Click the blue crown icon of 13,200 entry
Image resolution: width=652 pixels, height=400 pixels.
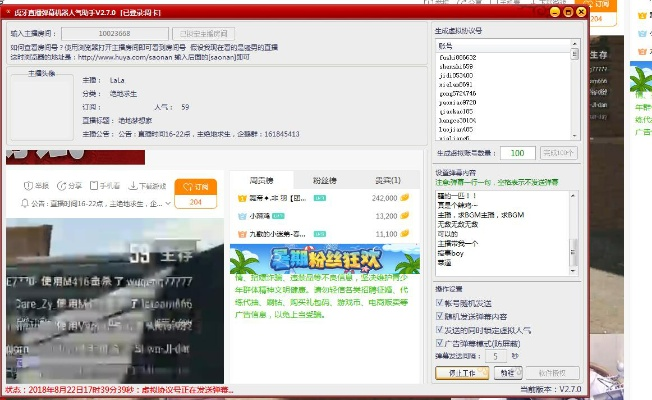(x=242, y=216)
